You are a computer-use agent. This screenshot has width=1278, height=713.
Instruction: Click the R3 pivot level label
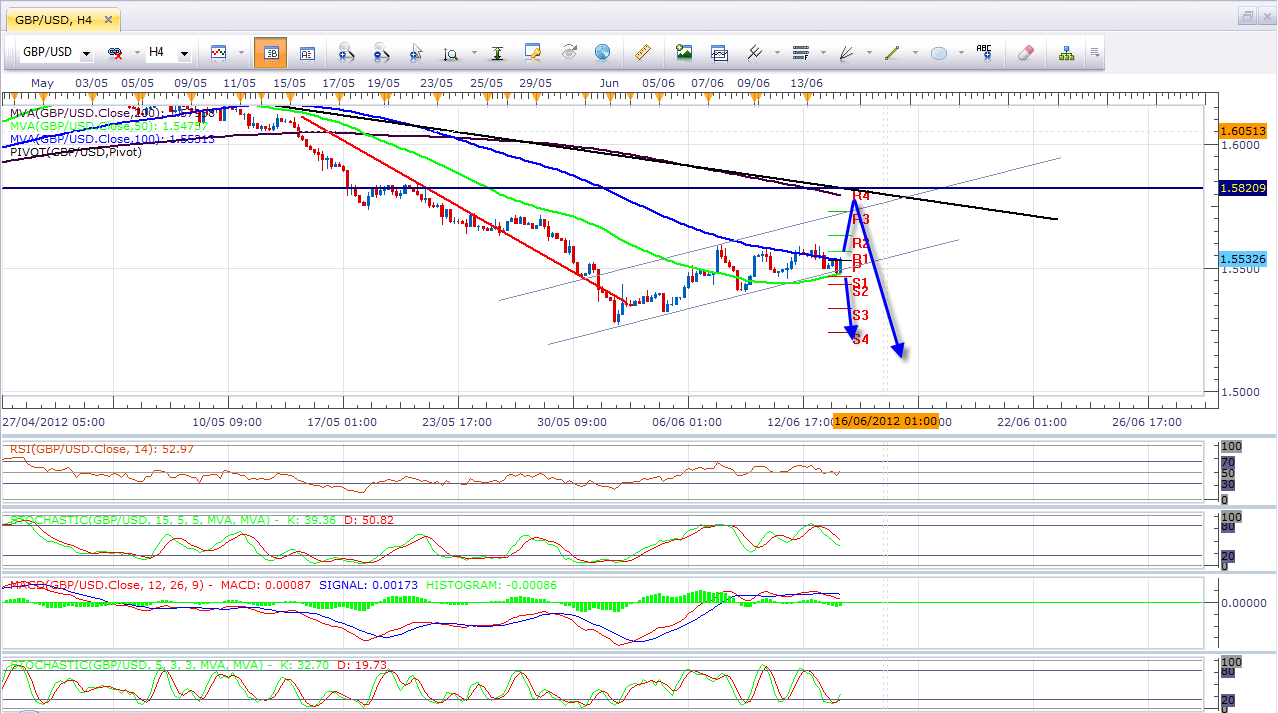click(861, 219)
